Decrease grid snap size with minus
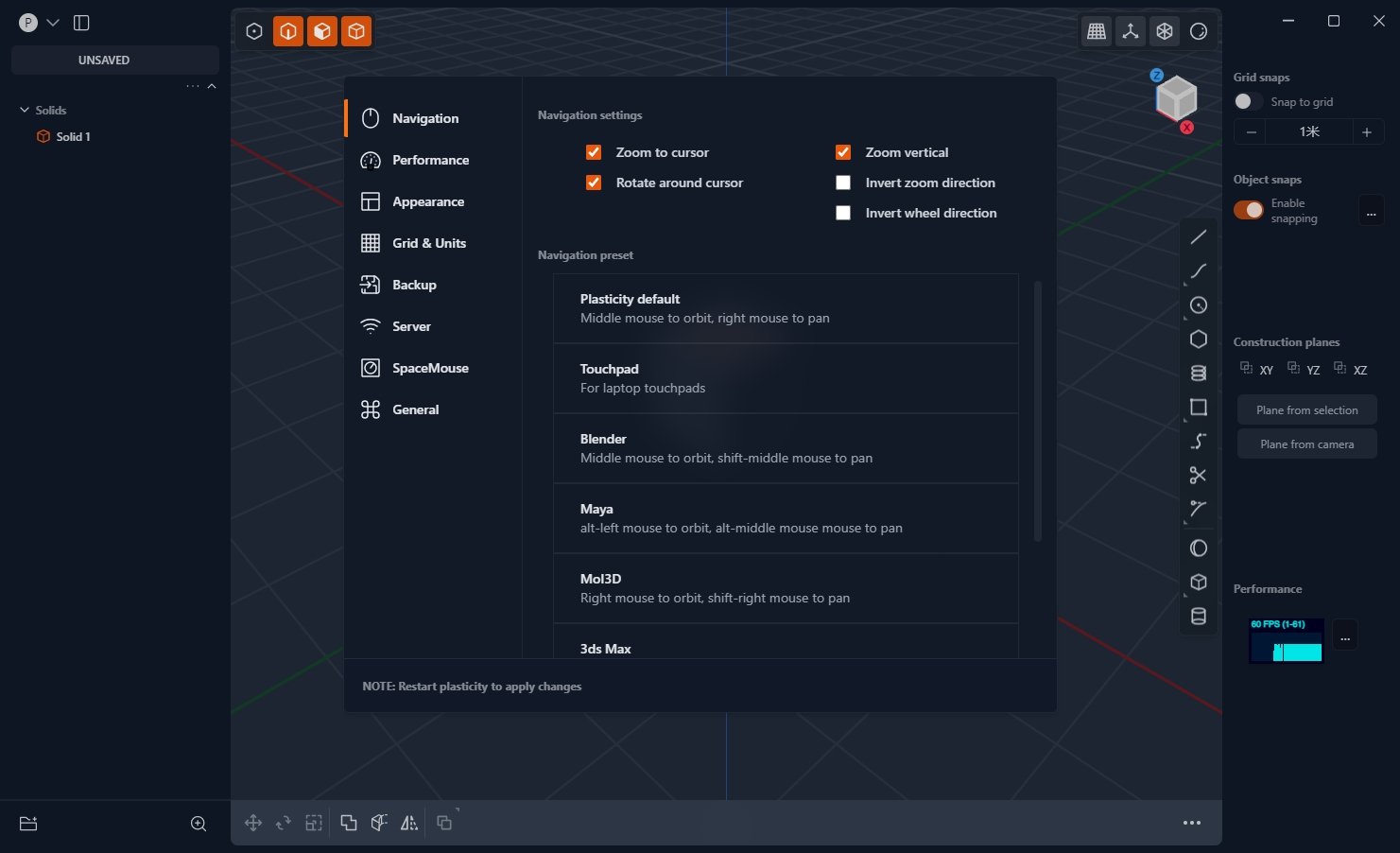This screenshot has height=853, width=1400. coord(1251,132)
